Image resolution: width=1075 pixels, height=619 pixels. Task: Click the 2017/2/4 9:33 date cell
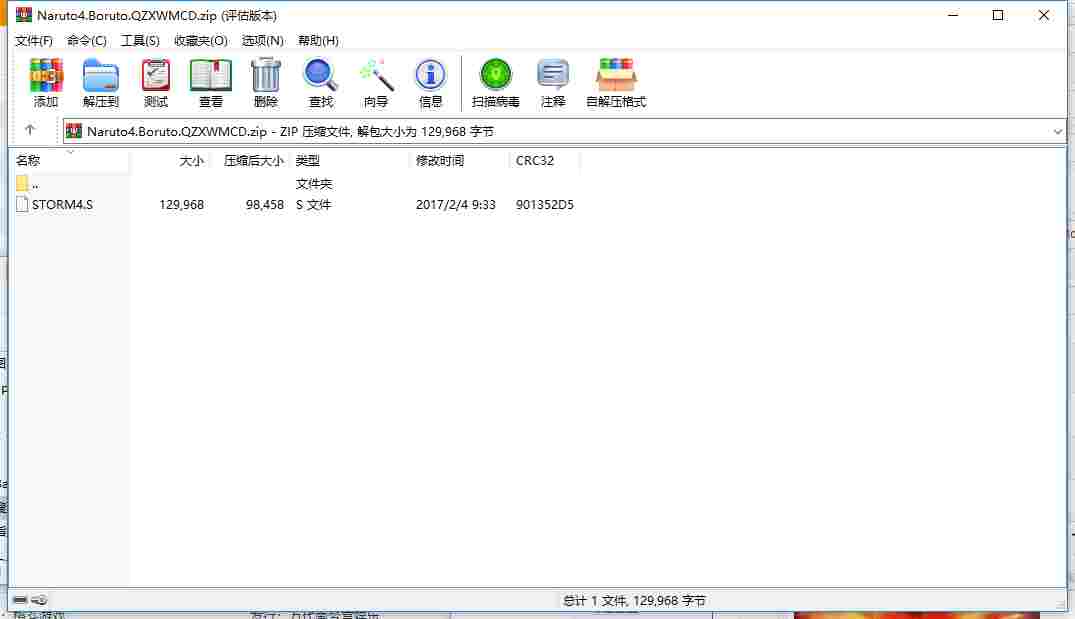click(455, 204)
